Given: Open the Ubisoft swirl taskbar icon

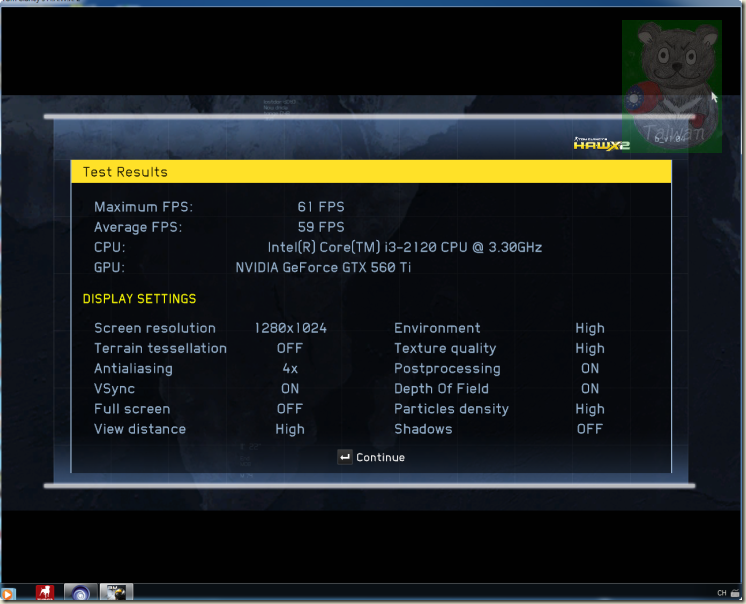Looking at the screenshot, I should pos(80,593).
